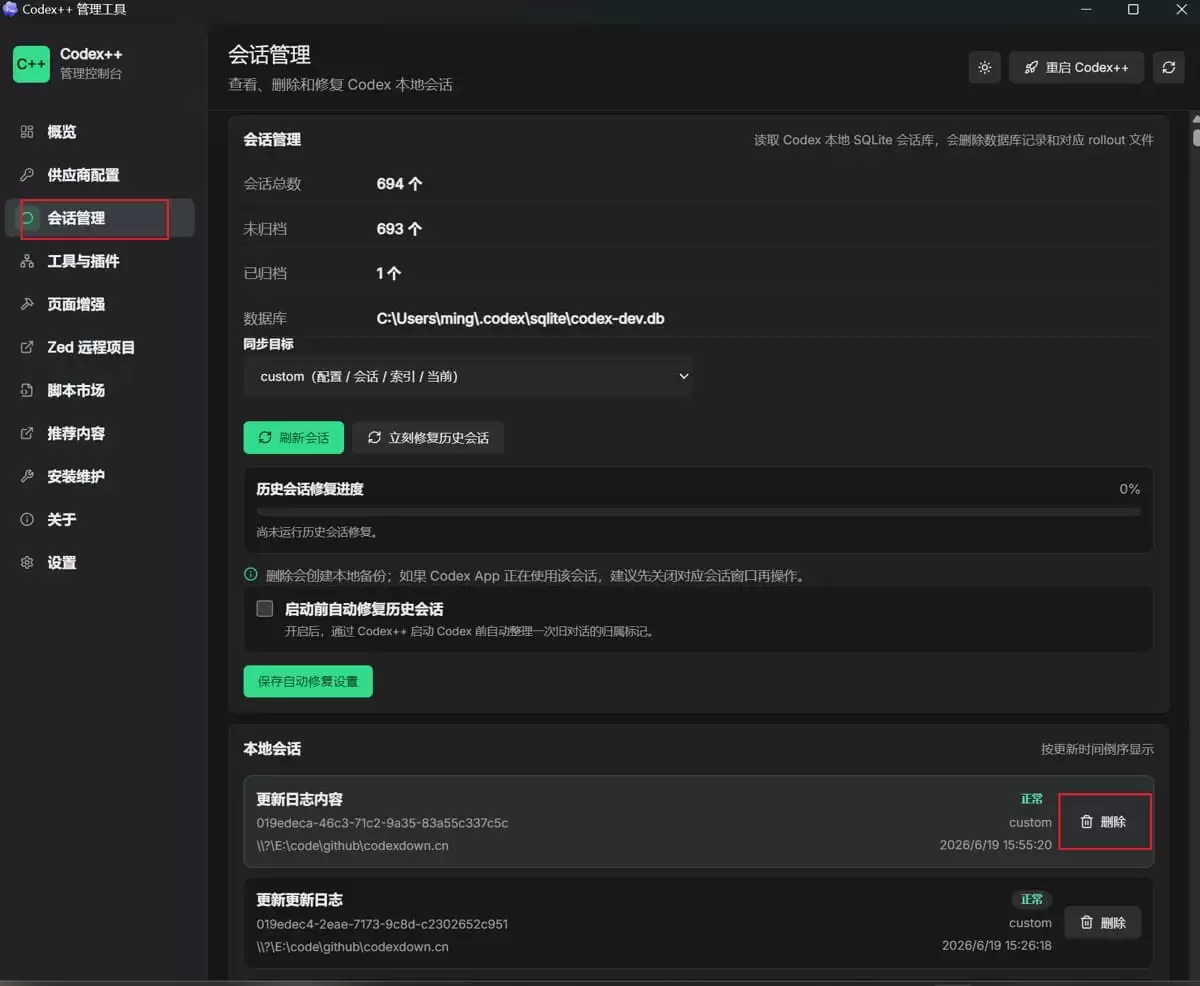Open 脚本市场 page
This screenshot has height=986, width=1200.
(x=100, y=390)
